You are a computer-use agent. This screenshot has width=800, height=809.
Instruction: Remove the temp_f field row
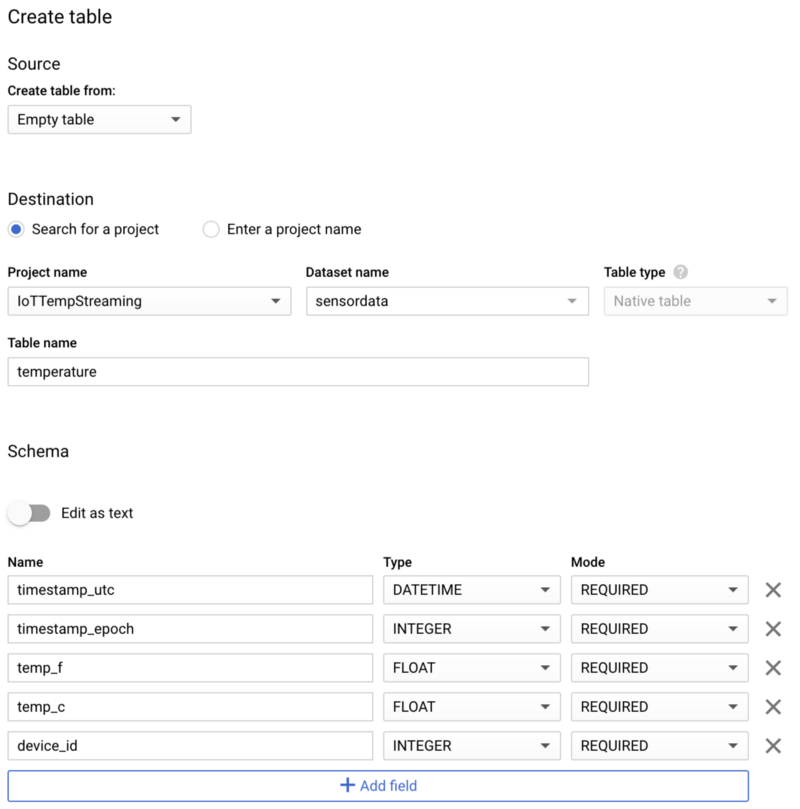772,668
